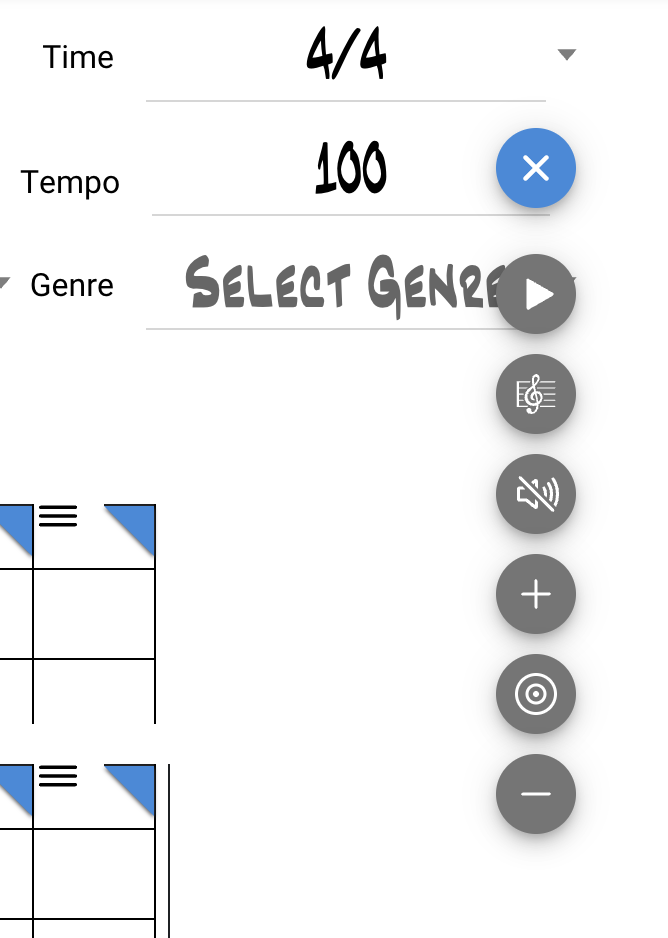Viewport: 668px width, 938px height.
Task: Click the concentric circles target button
Action: pos(536,694)
